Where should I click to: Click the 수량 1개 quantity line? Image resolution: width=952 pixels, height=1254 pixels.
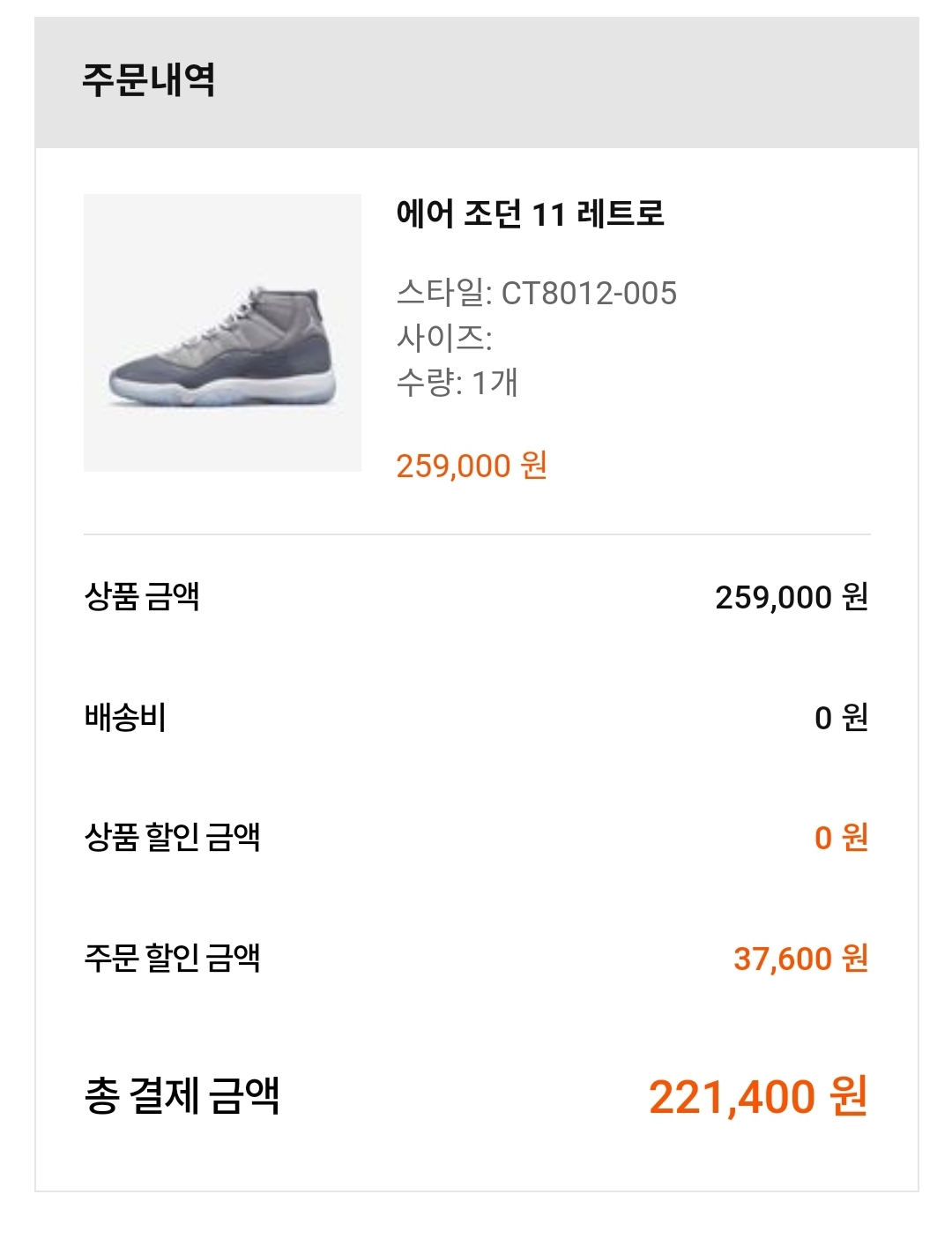point(457,383)
